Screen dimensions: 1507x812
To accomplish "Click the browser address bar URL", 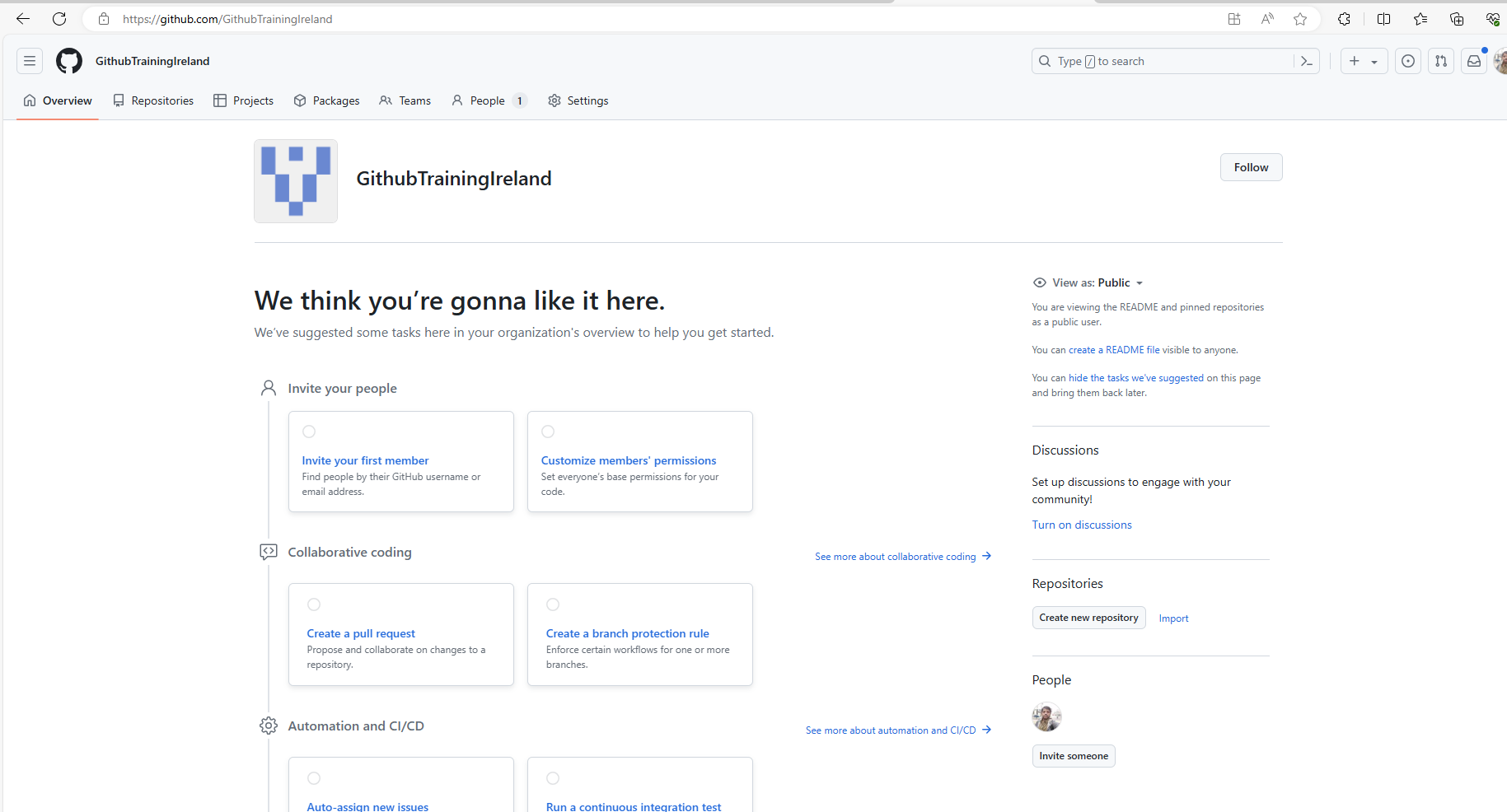I will tap(227, 19).
